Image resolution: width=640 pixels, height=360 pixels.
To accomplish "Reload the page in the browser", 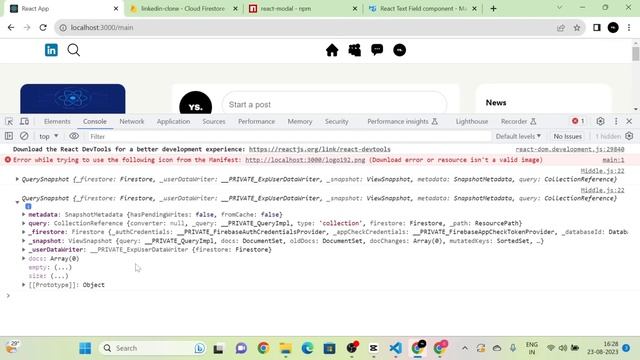I will [x=43, y=27].
